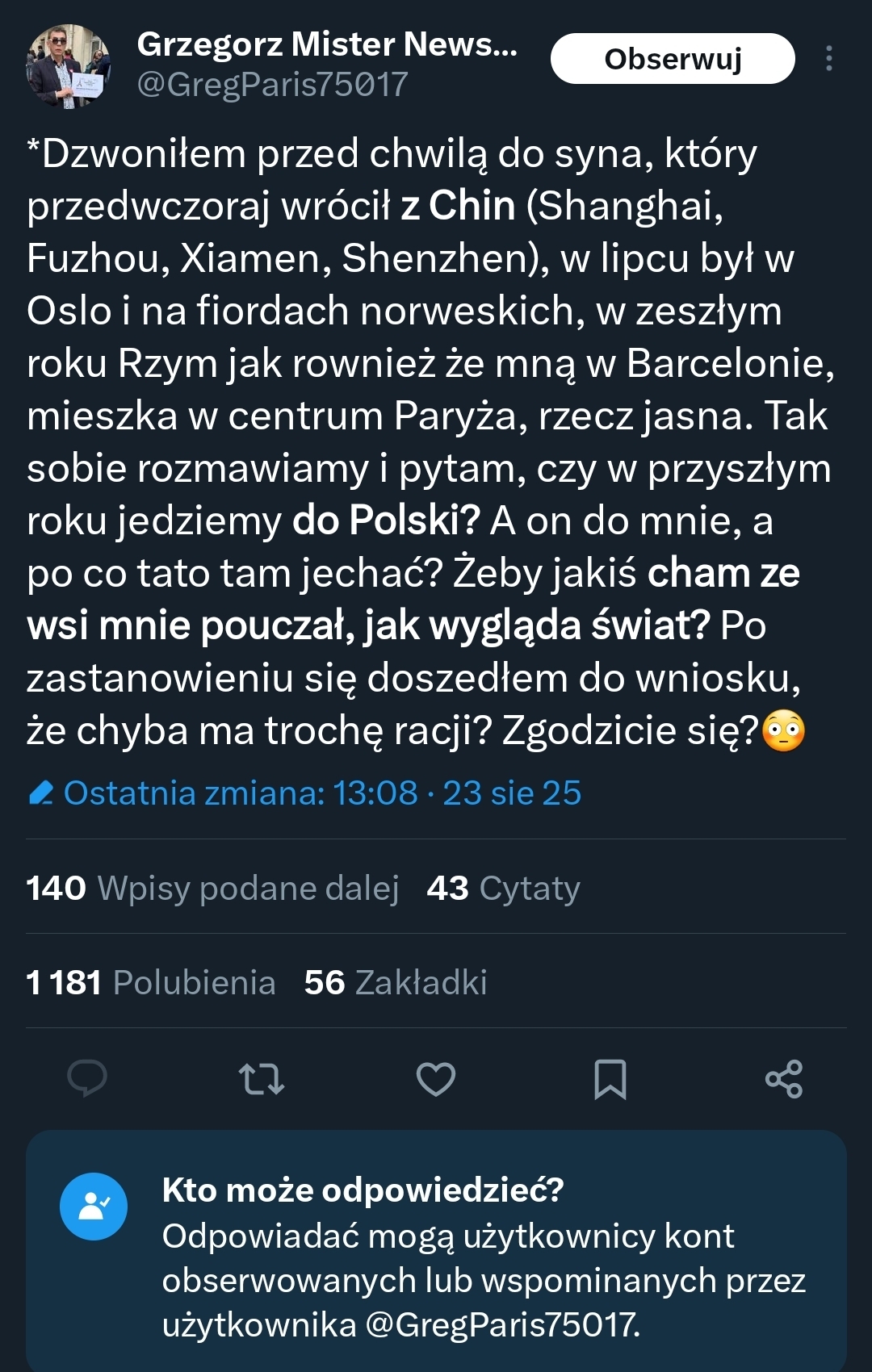Tap the repost arrows icon
Image resolution: width=872 pixels, height=1372 pixels.
[x=262, y=1078]
